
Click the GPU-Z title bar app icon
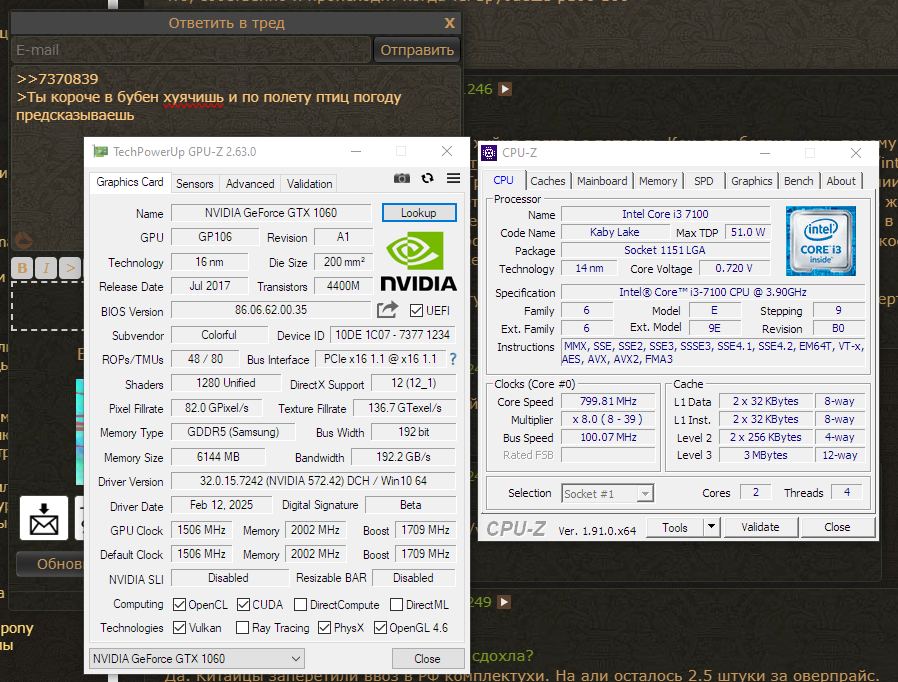tap(101, 152)
